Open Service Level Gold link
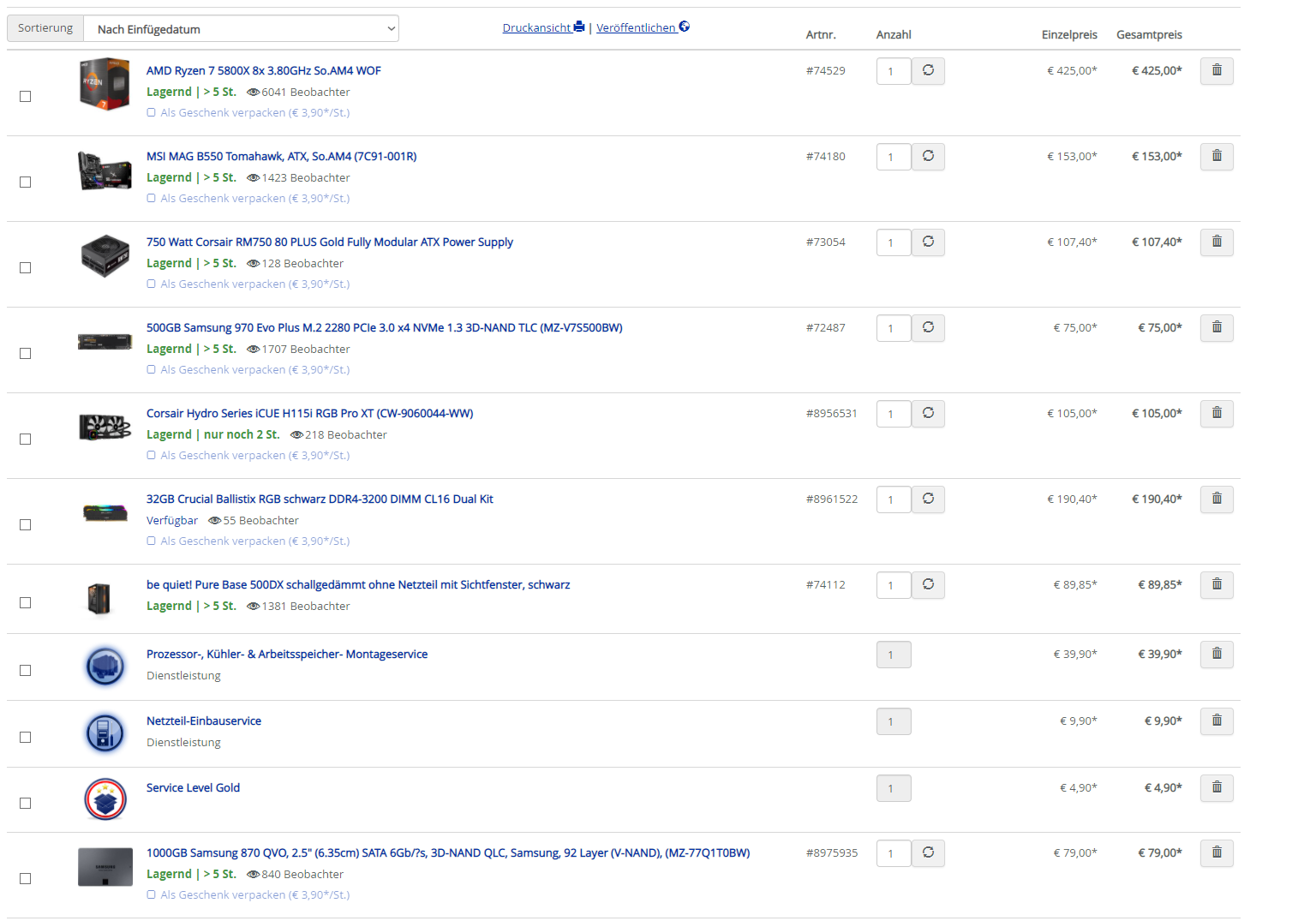The width and height of the screenshot is (1316, 921). [x=194, y=788]
